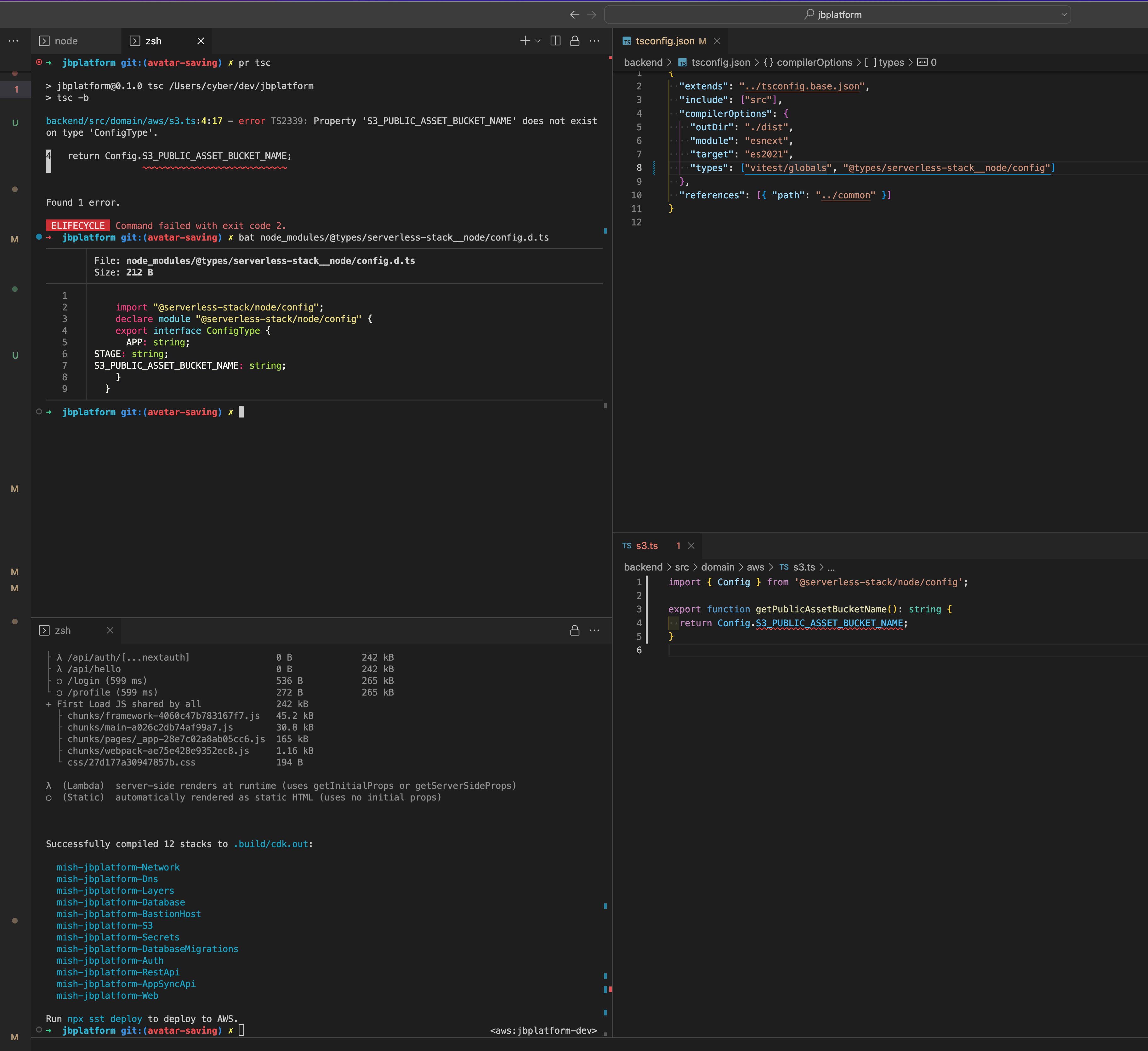This screenshot has width=1148, height=1051.
Task: Click src in s3.ts breadcrumb
Action: coord(682,568)
